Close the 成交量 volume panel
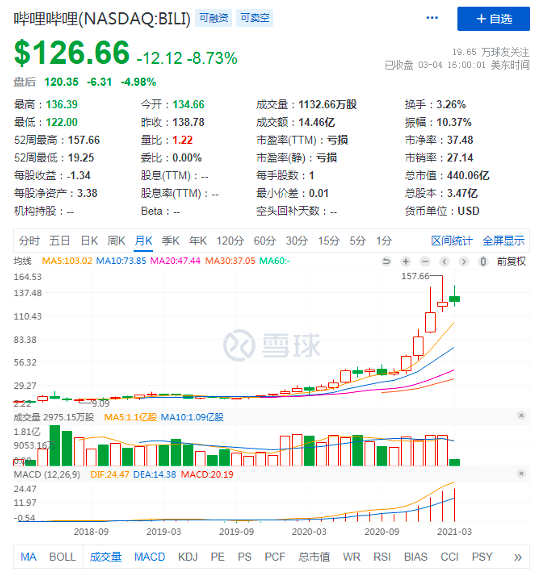The height and width of the screenshot is (569, 533). pyautogui.click(x=521, y=416)
